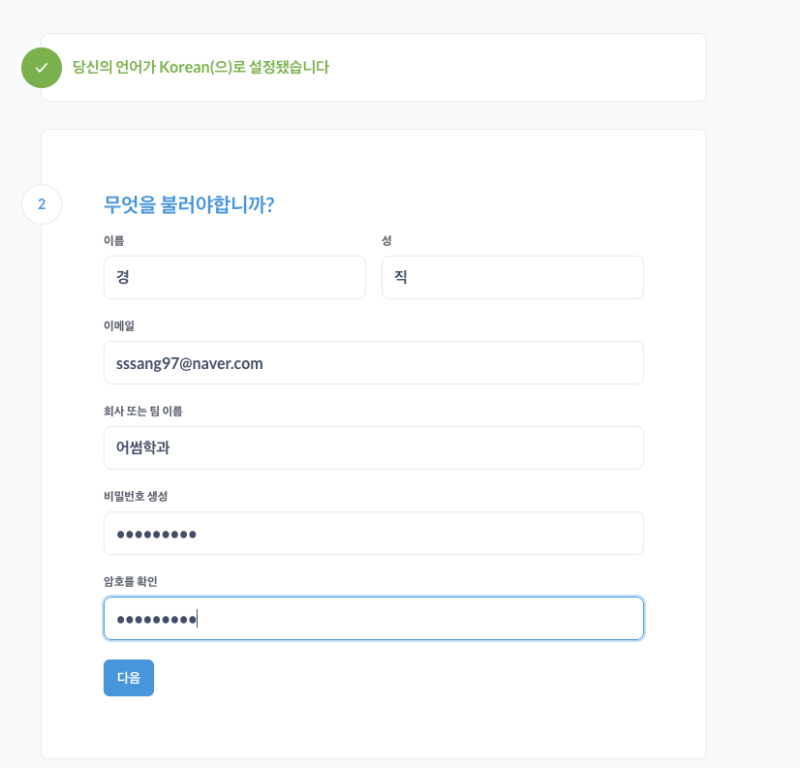Click the 암호를 확인 label
The width and height of the screenshot is (800, 768).
pyautogui.click(x=131, y=581)
